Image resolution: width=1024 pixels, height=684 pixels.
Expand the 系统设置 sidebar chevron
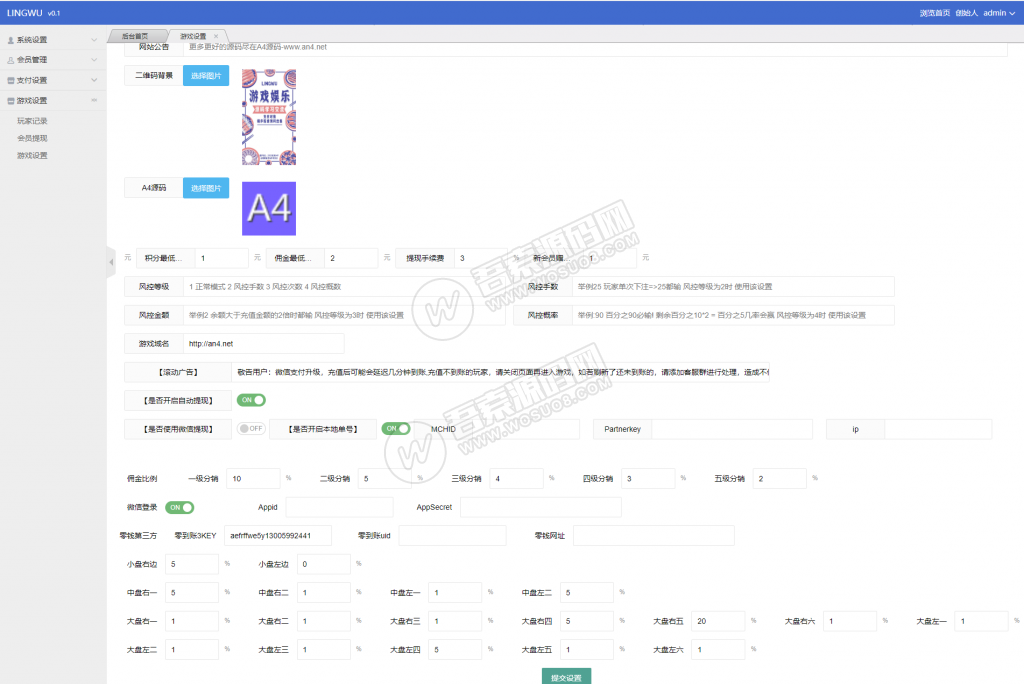tap(94, 40)
